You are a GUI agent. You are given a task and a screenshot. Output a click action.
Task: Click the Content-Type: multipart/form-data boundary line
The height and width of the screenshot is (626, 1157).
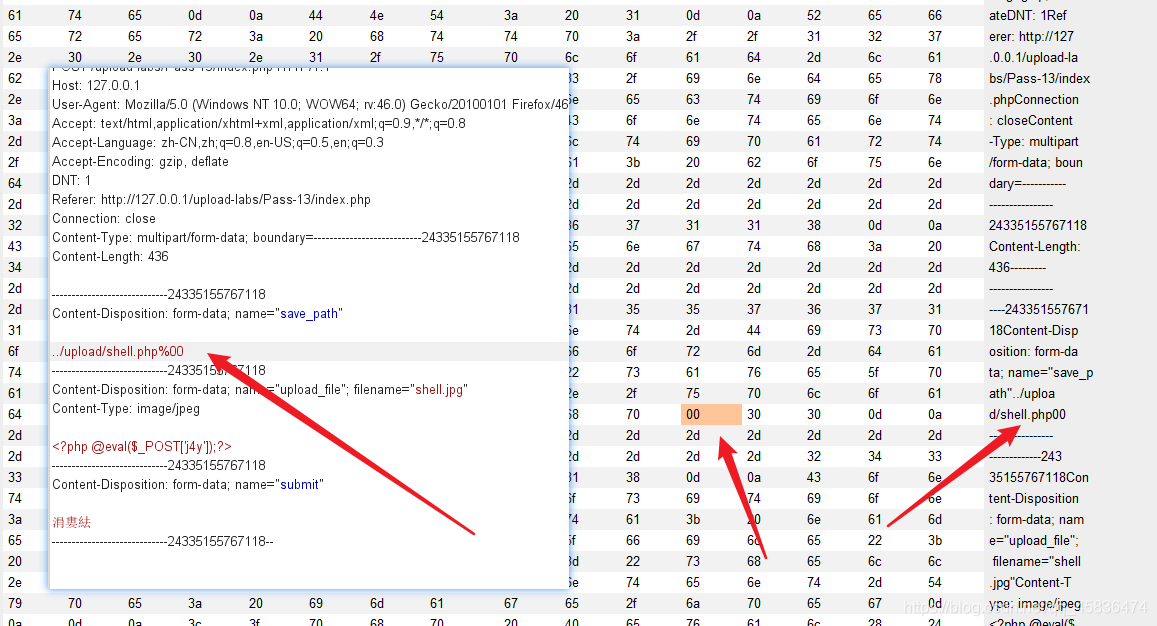tap(286, 237)
